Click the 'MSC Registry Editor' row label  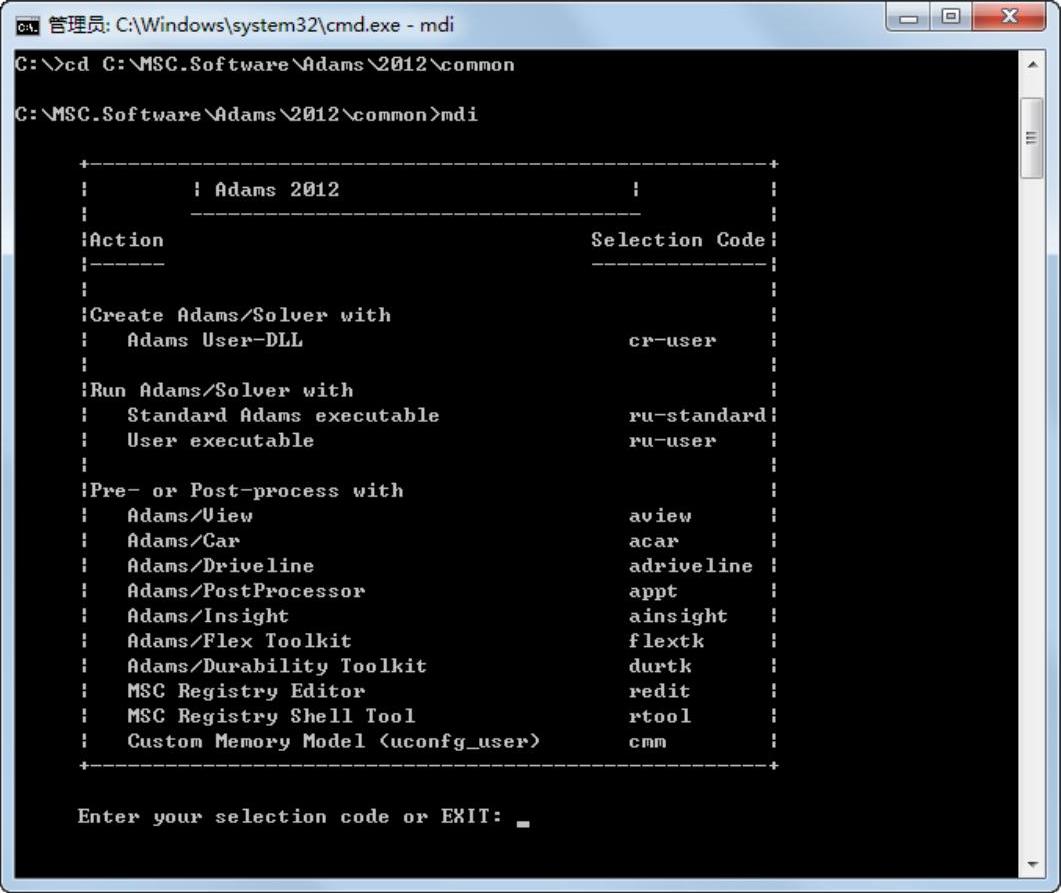click(x=246, y=691)
